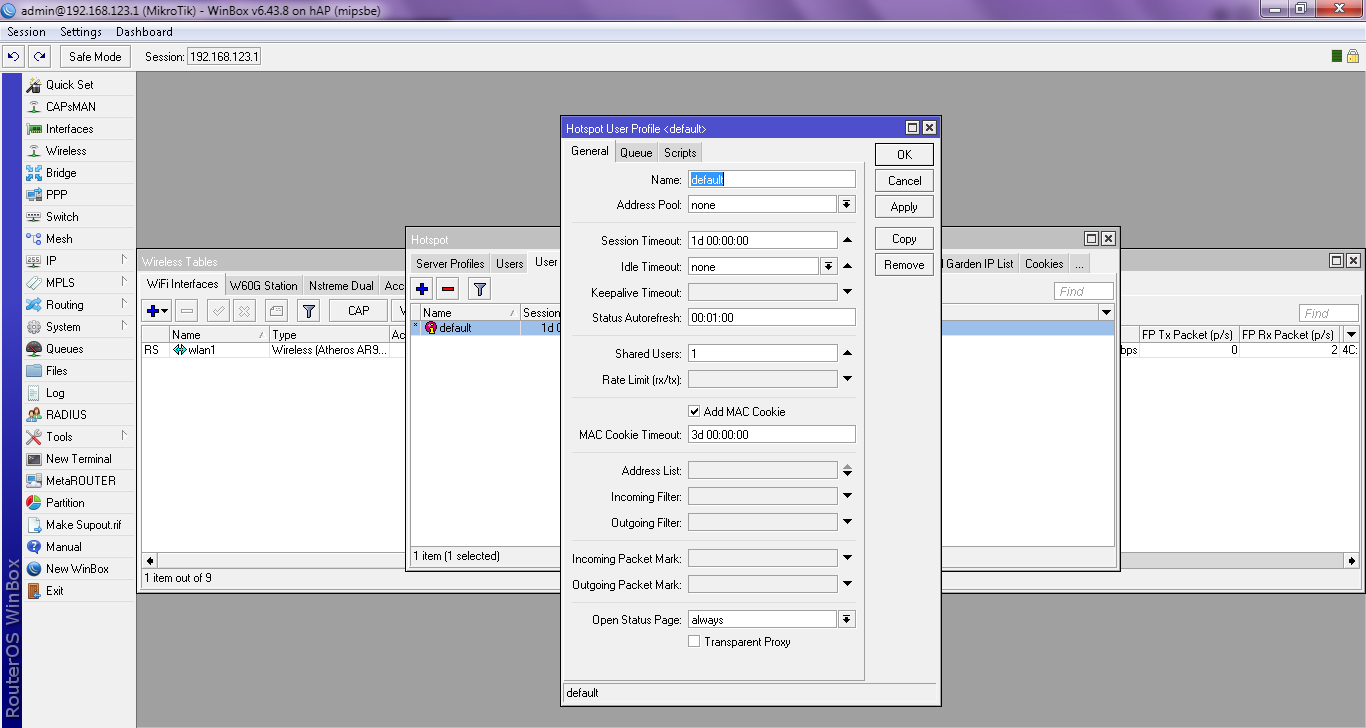This screenshot has width=1366, height=728.
Task: Enable the Transparent Proxy checkbox
Action: [694, 642]
